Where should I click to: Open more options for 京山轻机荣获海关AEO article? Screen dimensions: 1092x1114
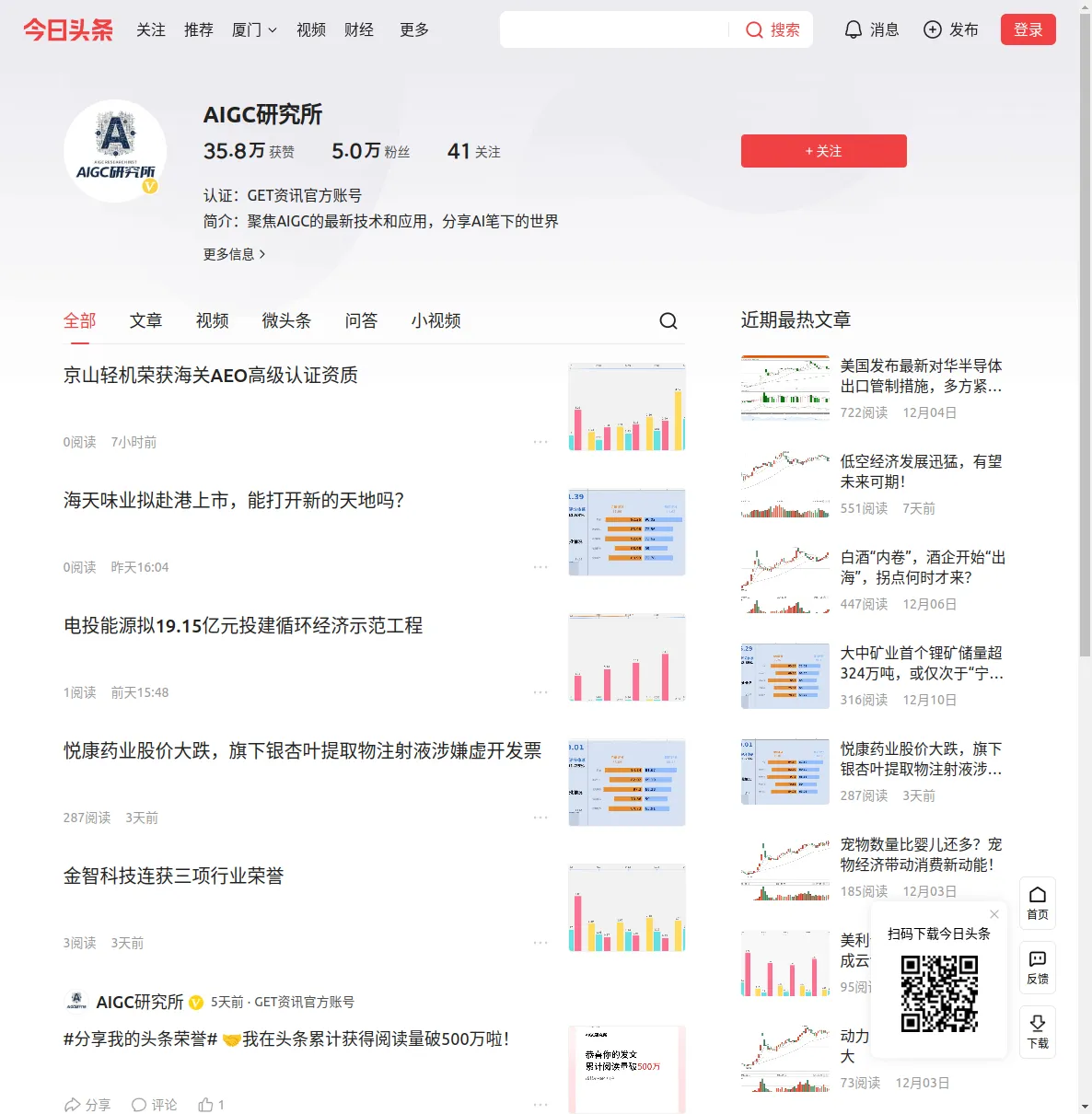pos(540,442)
